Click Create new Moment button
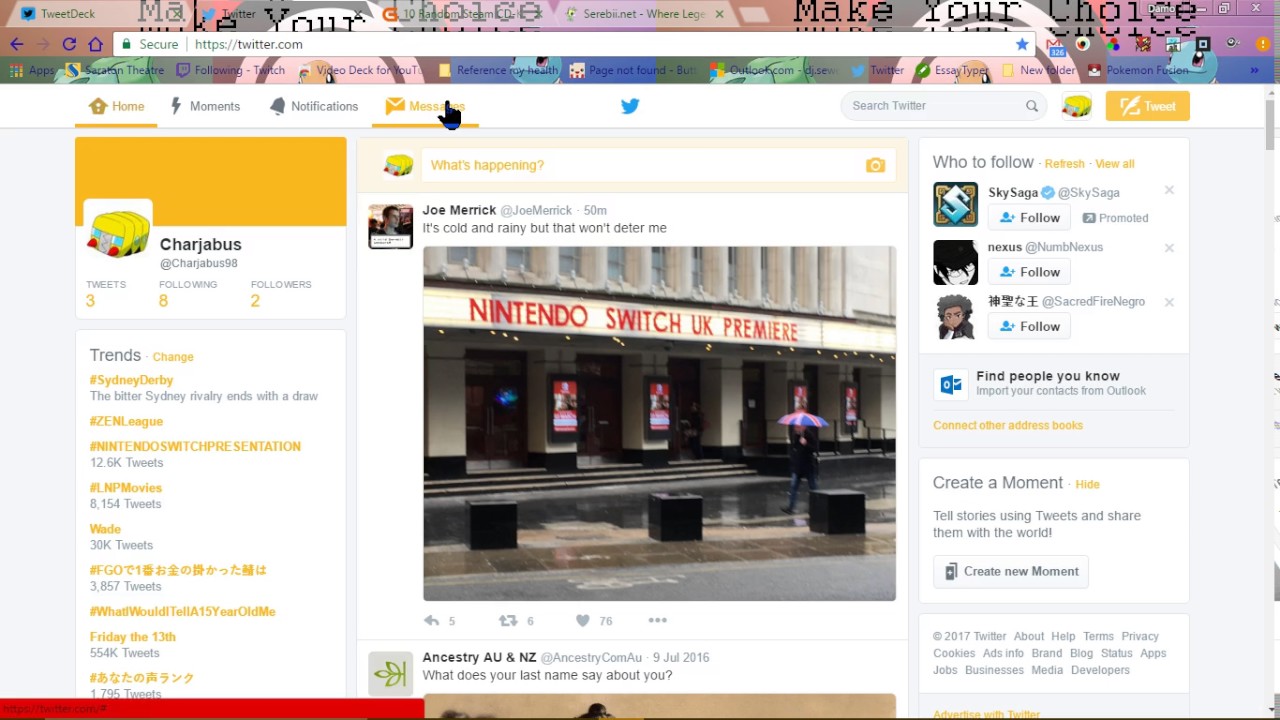The height and width of the screenshot is (720, 1280). coord(1011,571)
